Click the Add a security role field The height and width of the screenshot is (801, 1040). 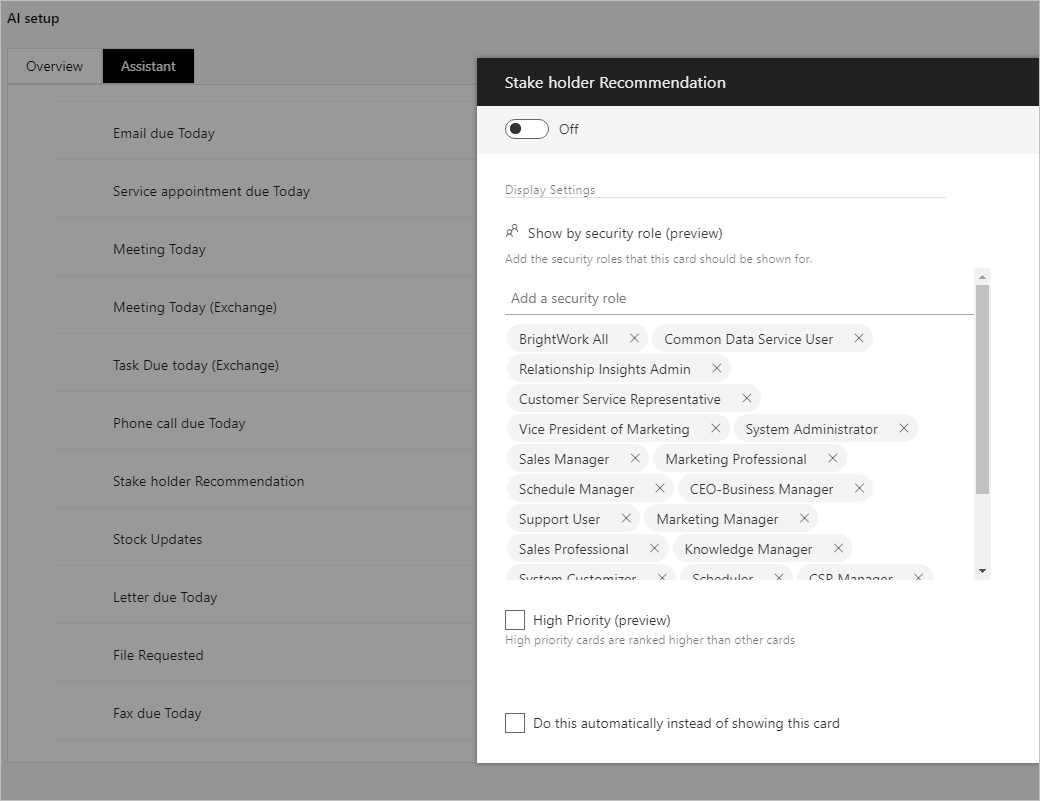point(739,298)
